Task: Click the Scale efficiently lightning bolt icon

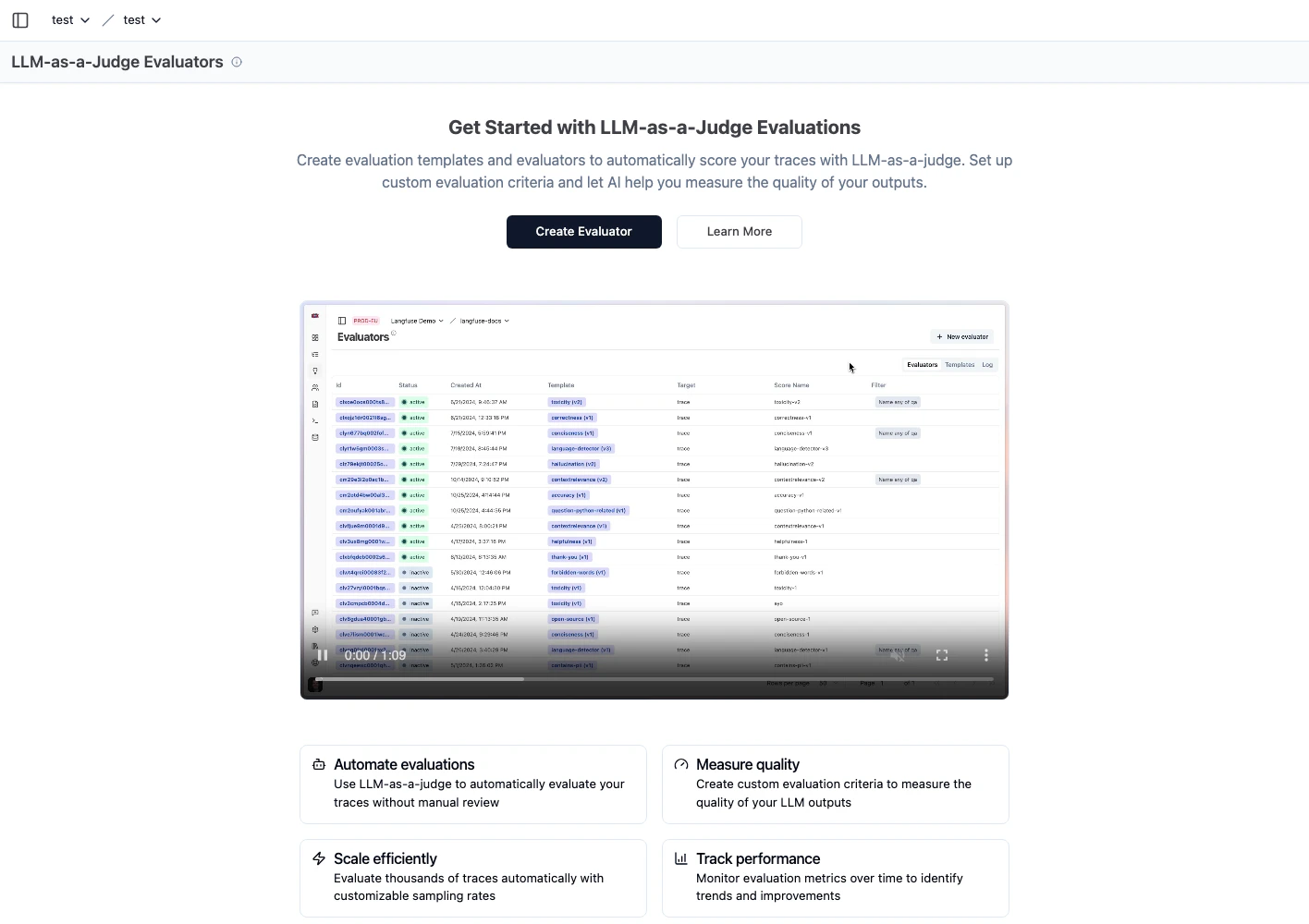Action: click(x=319, y=857)
